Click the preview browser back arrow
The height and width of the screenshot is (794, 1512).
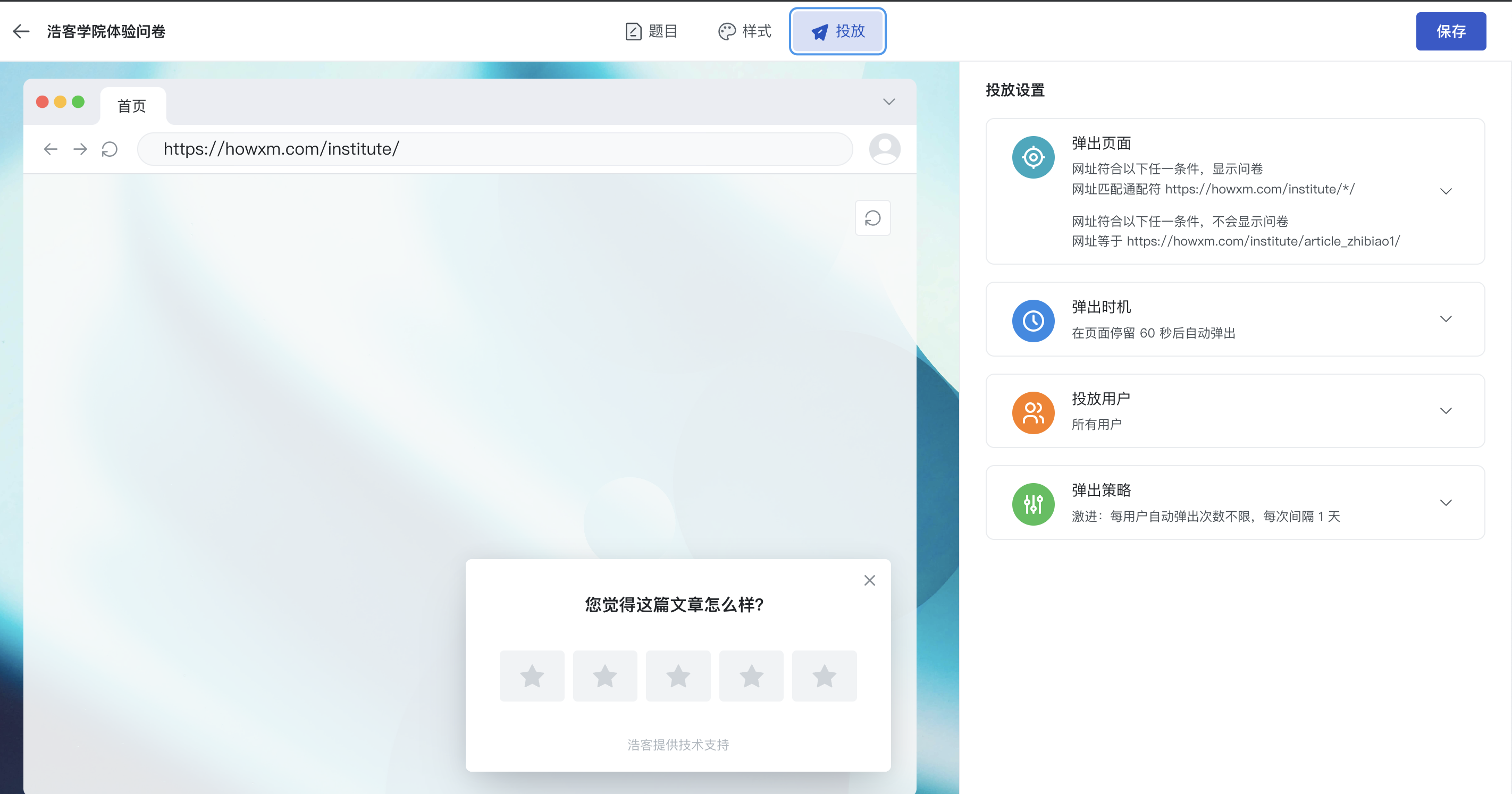(51, 149)
